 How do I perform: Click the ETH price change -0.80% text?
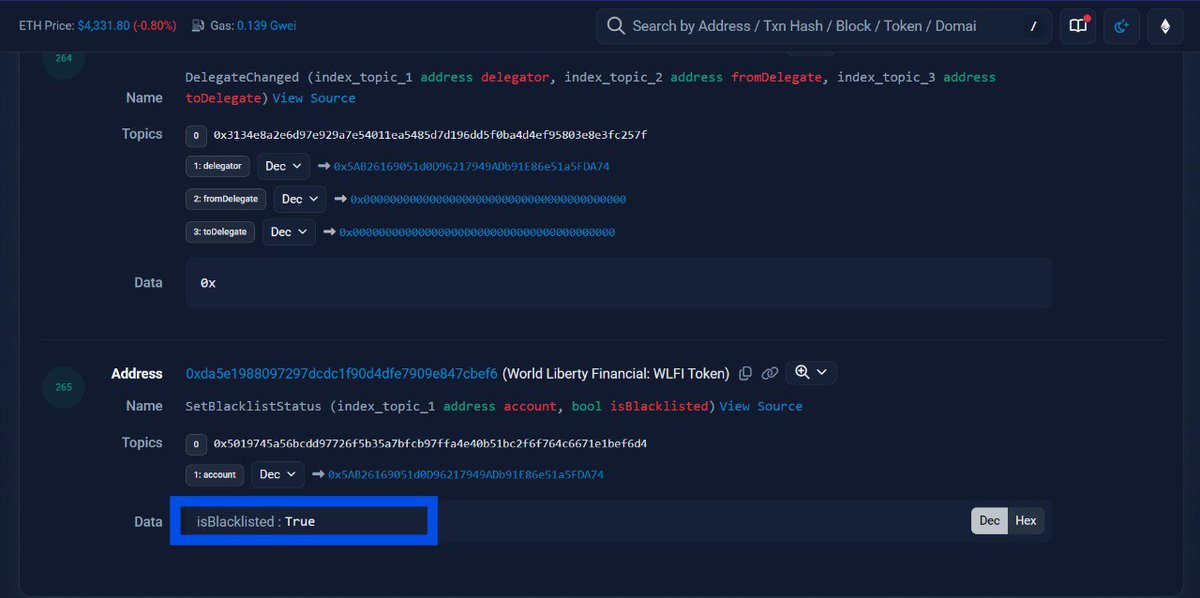pyautogui.click(x=156, y=26)
